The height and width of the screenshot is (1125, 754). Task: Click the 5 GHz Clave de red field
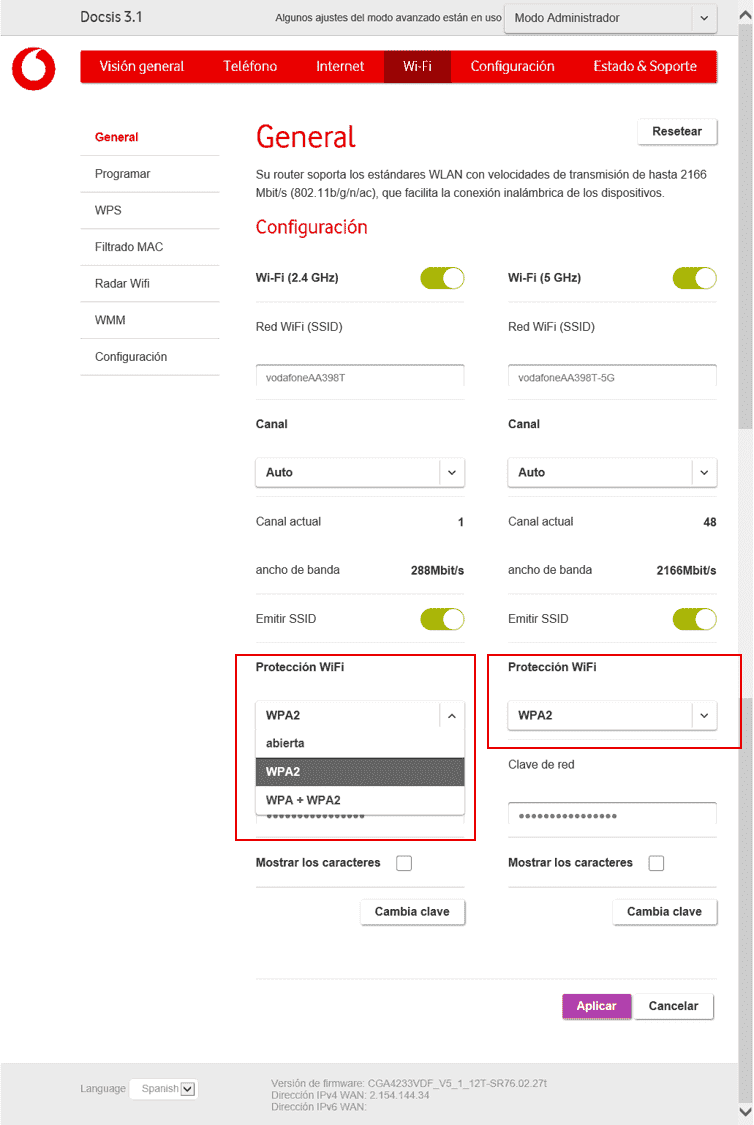[x=612, y=816]
